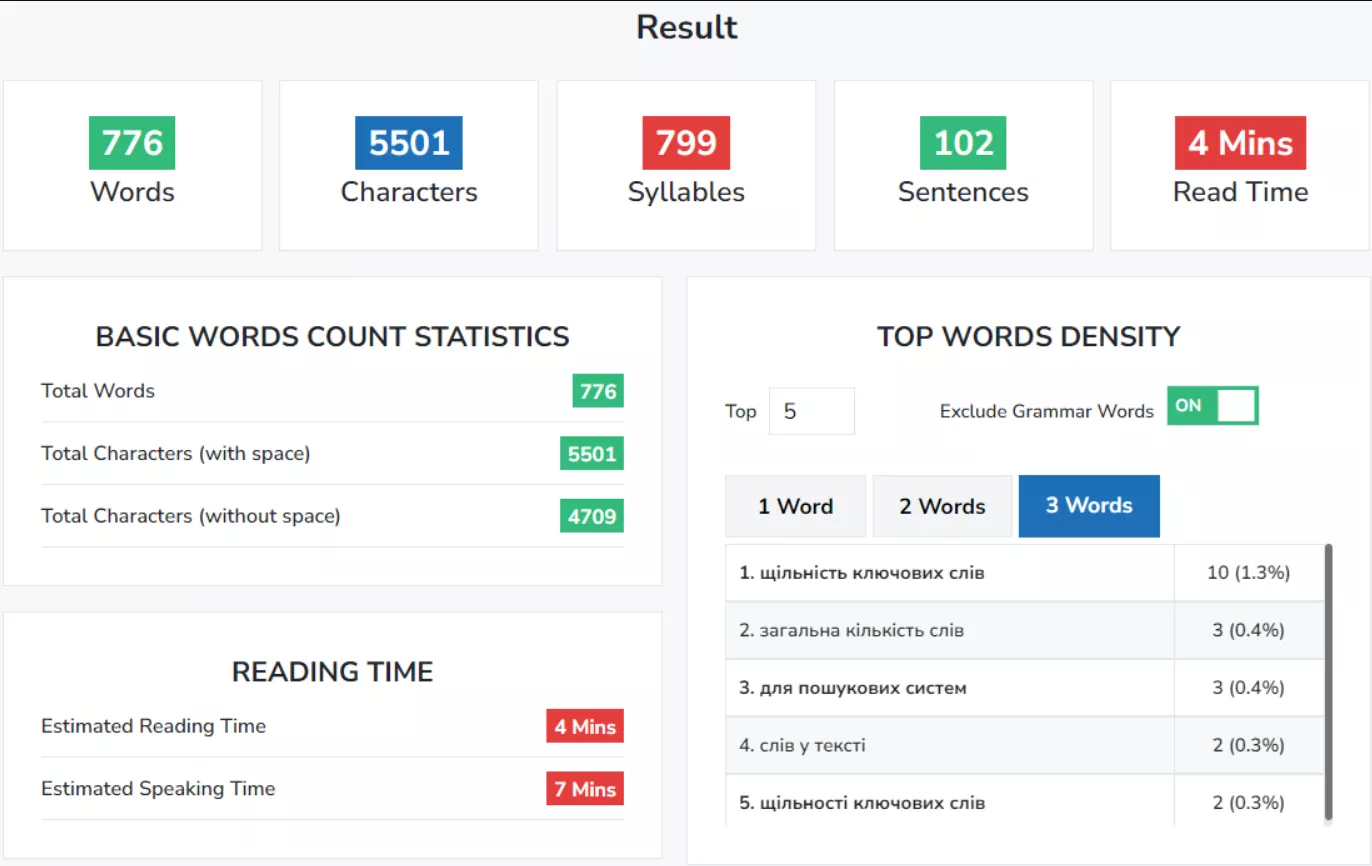
Task: Select the row 'слів у тексті'
Action: 1025,745
